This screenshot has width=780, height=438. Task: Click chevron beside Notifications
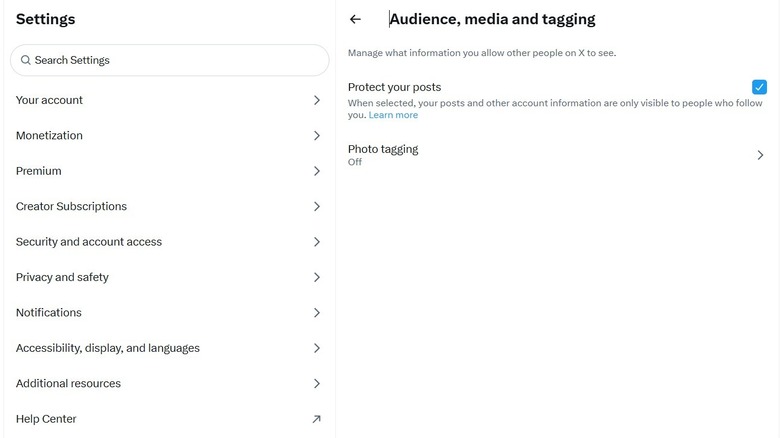point(316,313)
